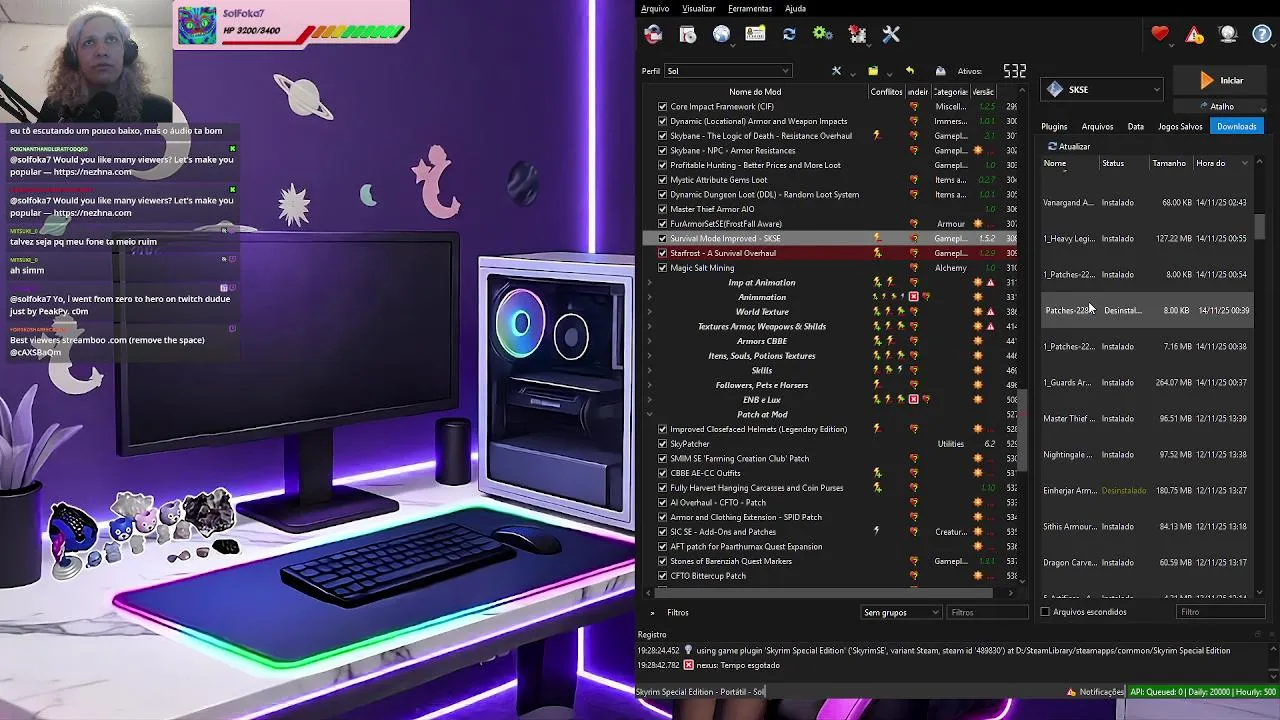
Task: Open Notificações in the status bar
Action: coord(1096,692)
